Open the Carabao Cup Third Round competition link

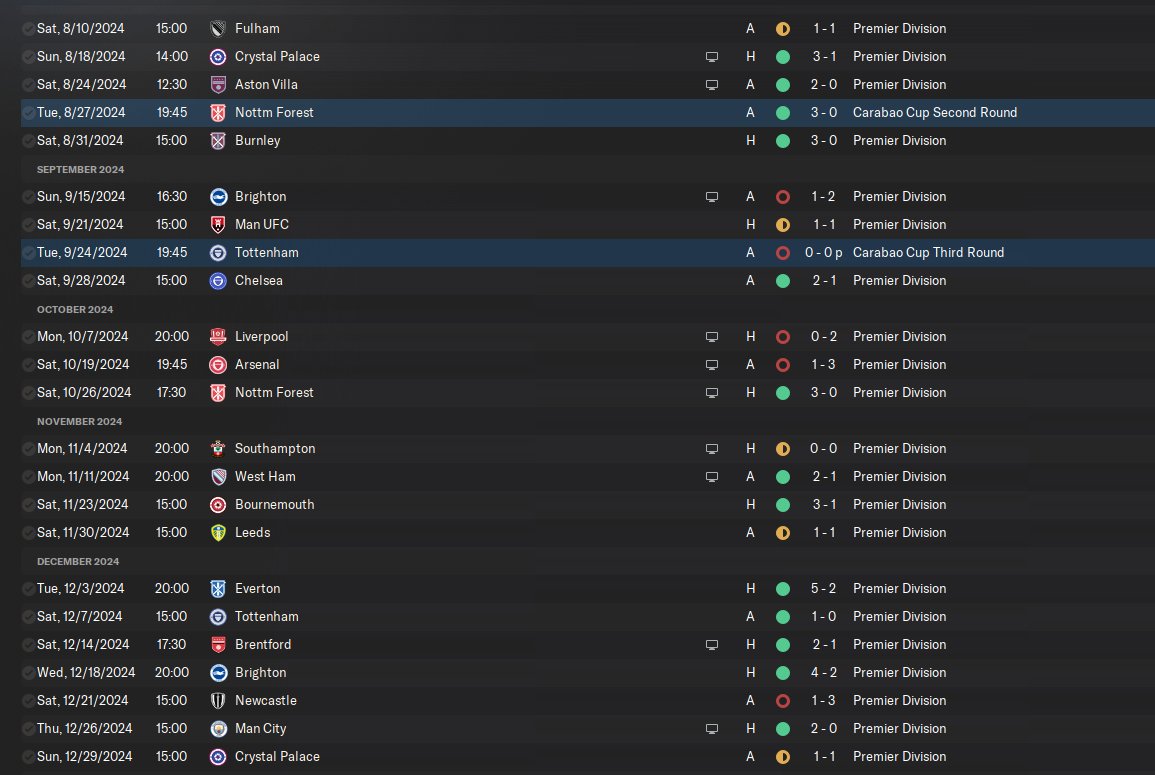pos(928,253)
